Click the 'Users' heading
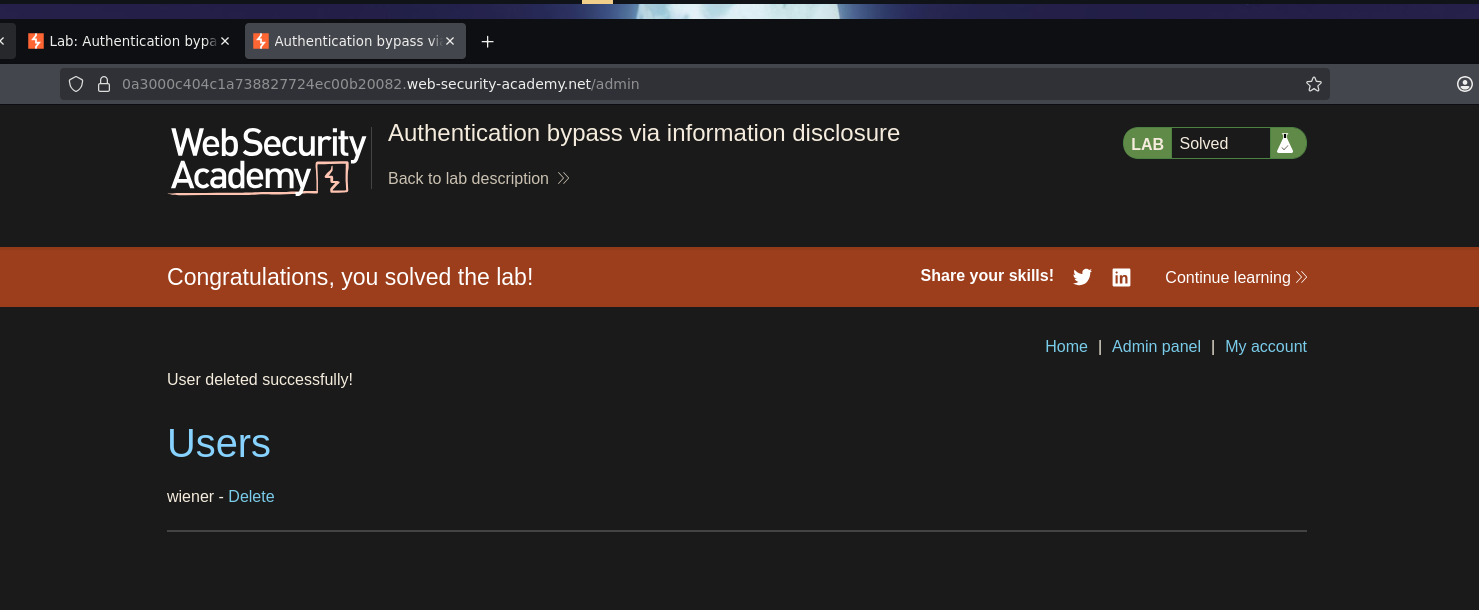The image size is (1479, 610). tap(219, 443)
